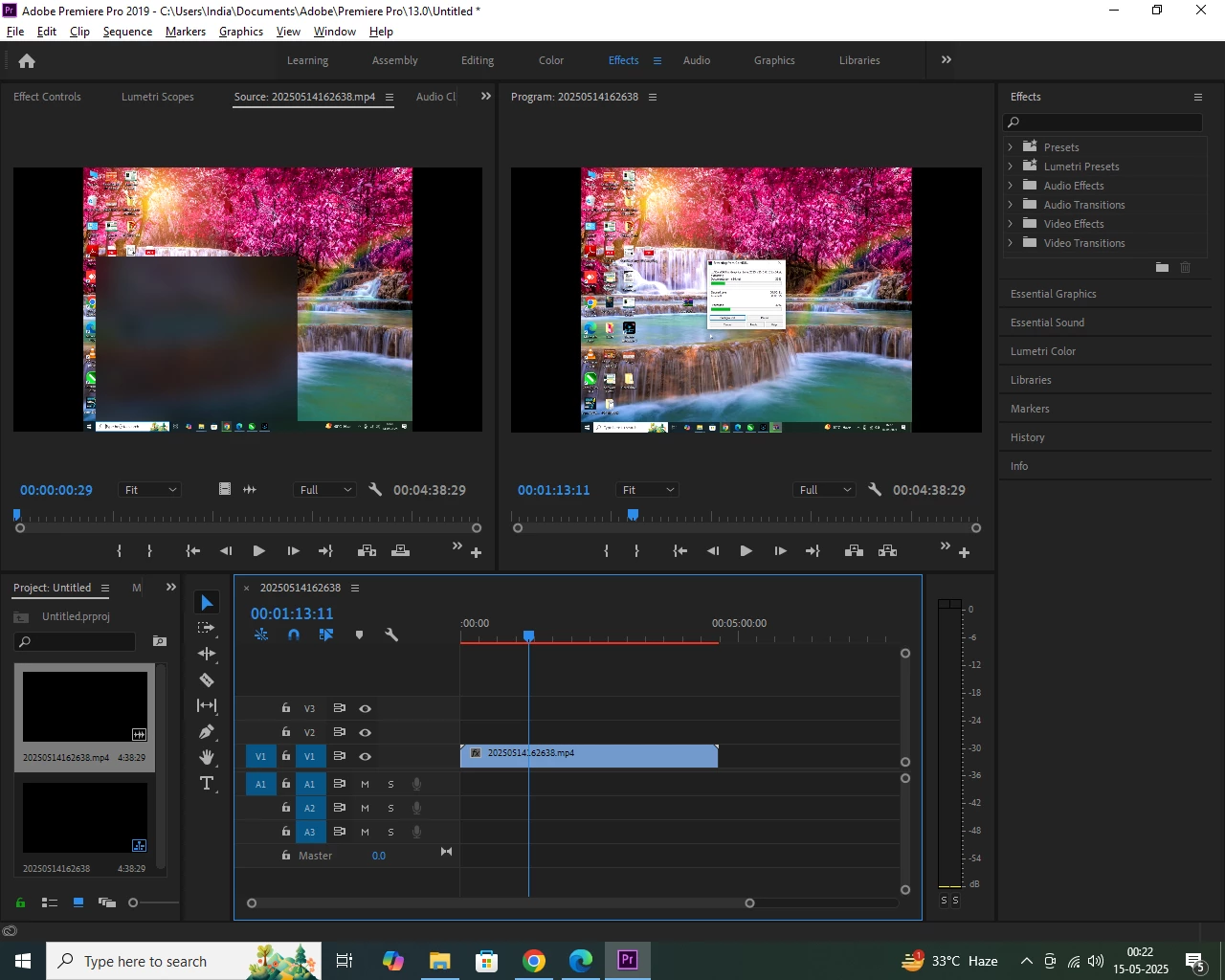Screen dimensions: 1225x980
Task: Open the Graphics menu
Action: pyautogui.click(x=241, y=32)
